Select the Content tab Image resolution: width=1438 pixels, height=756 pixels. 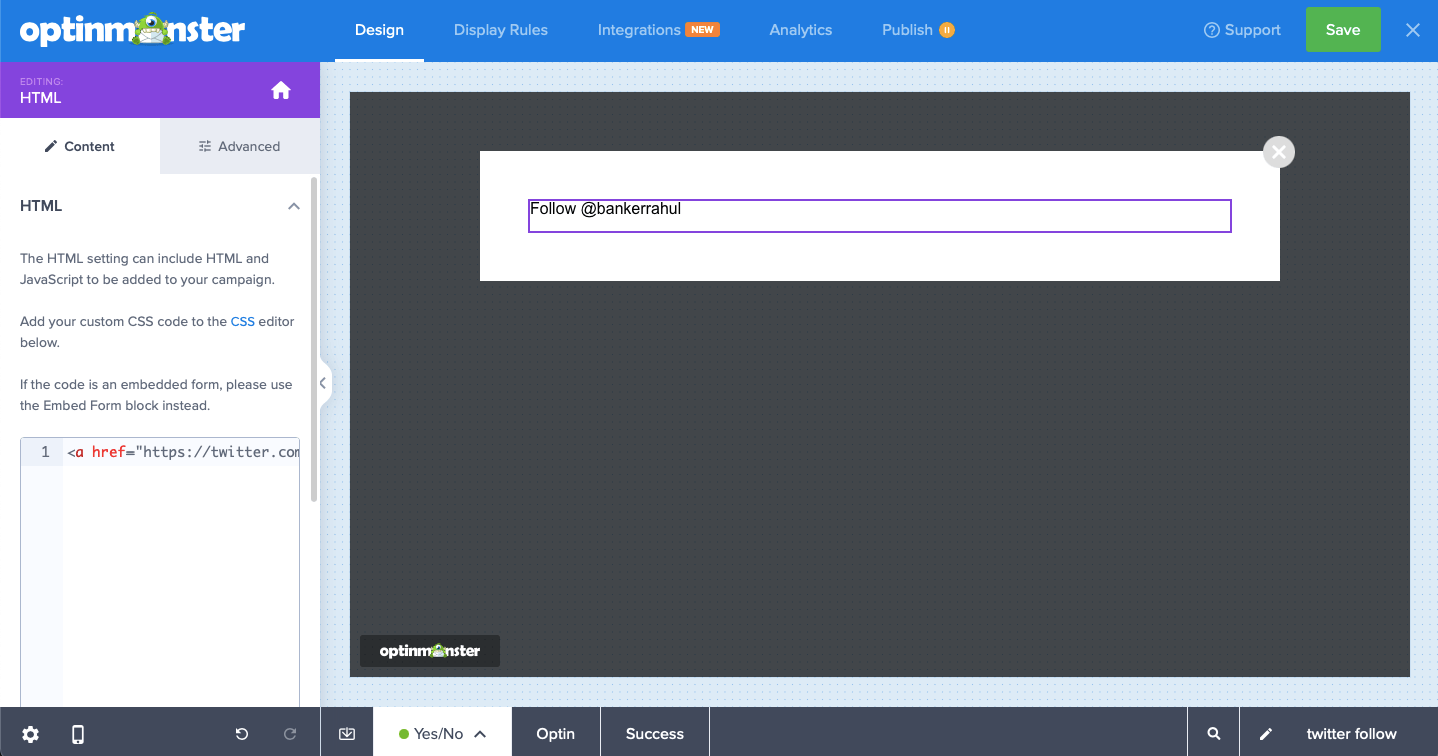pyautogui.click(x=80, y=146)
